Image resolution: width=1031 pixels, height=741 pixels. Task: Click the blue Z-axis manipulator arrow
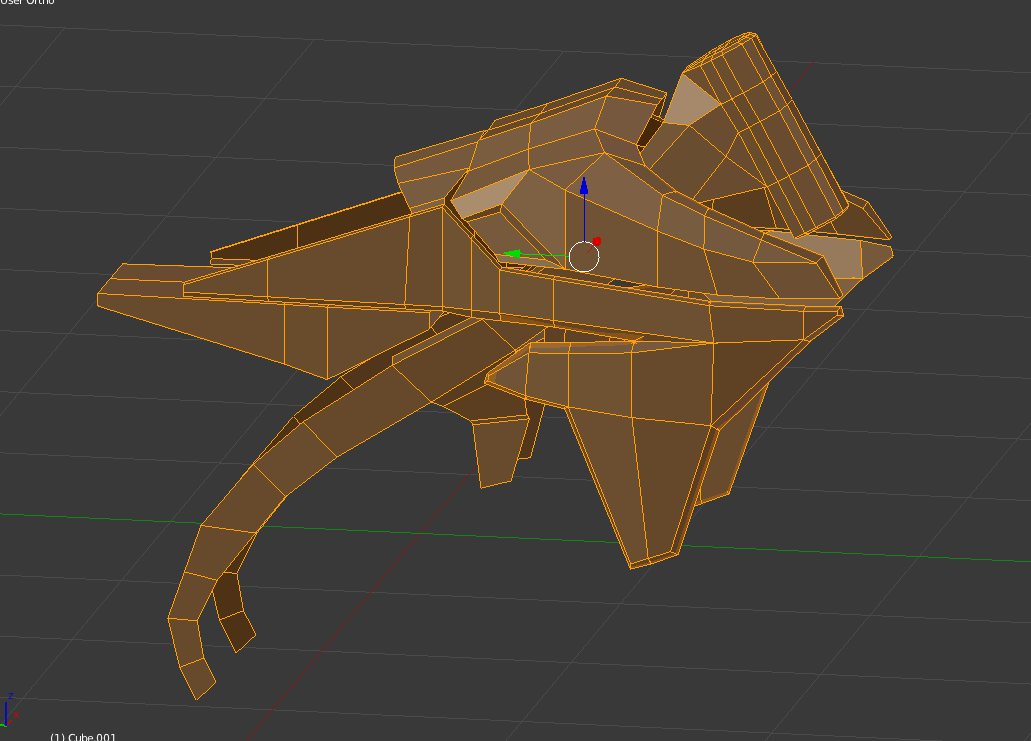(584, 185)
